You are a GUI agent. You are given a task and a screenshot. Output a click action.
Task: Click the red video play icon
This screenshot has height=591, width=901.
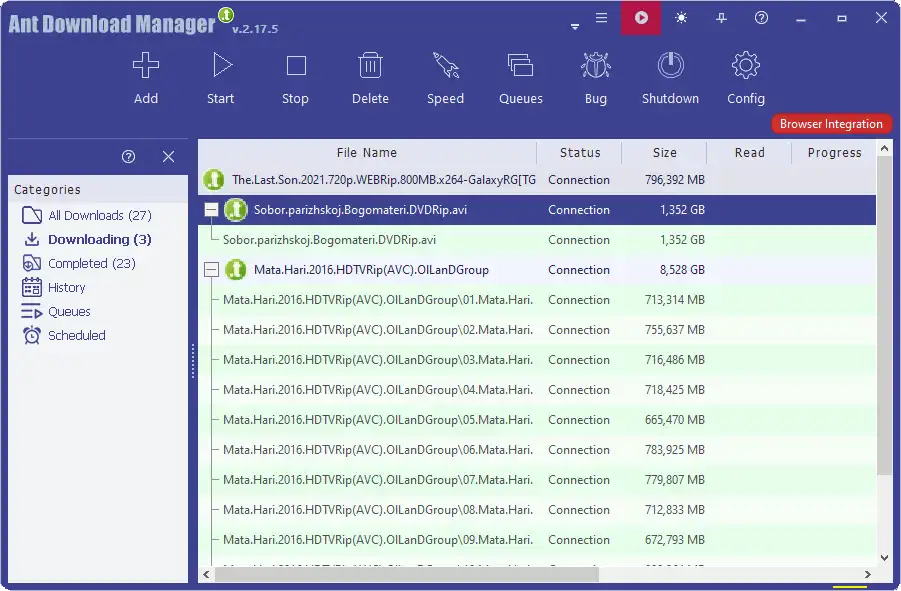point(641,18)
